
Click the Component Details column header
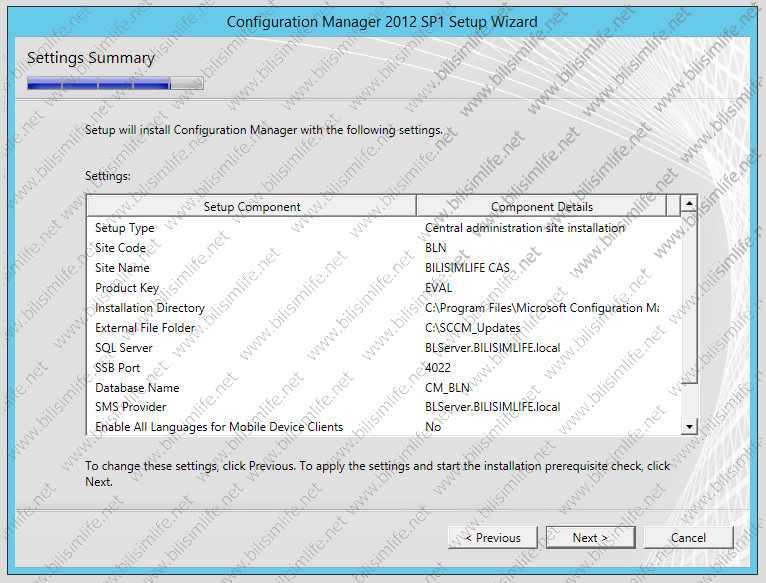click(541, 207)
